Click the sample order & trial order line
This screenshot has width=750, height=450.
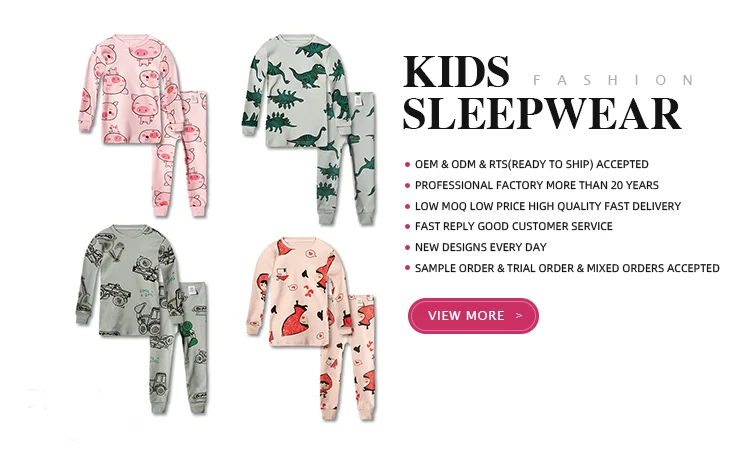tap(567, 268)
